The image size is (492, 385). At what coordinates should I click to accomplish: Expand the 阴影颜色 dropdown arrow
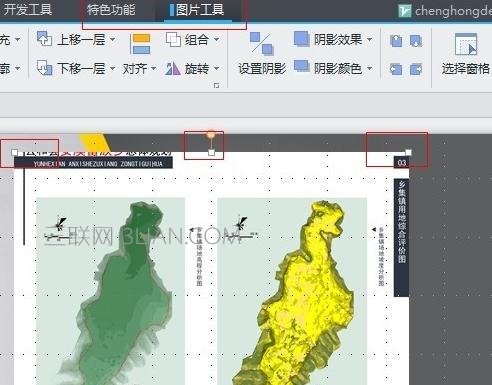point(369,68)
